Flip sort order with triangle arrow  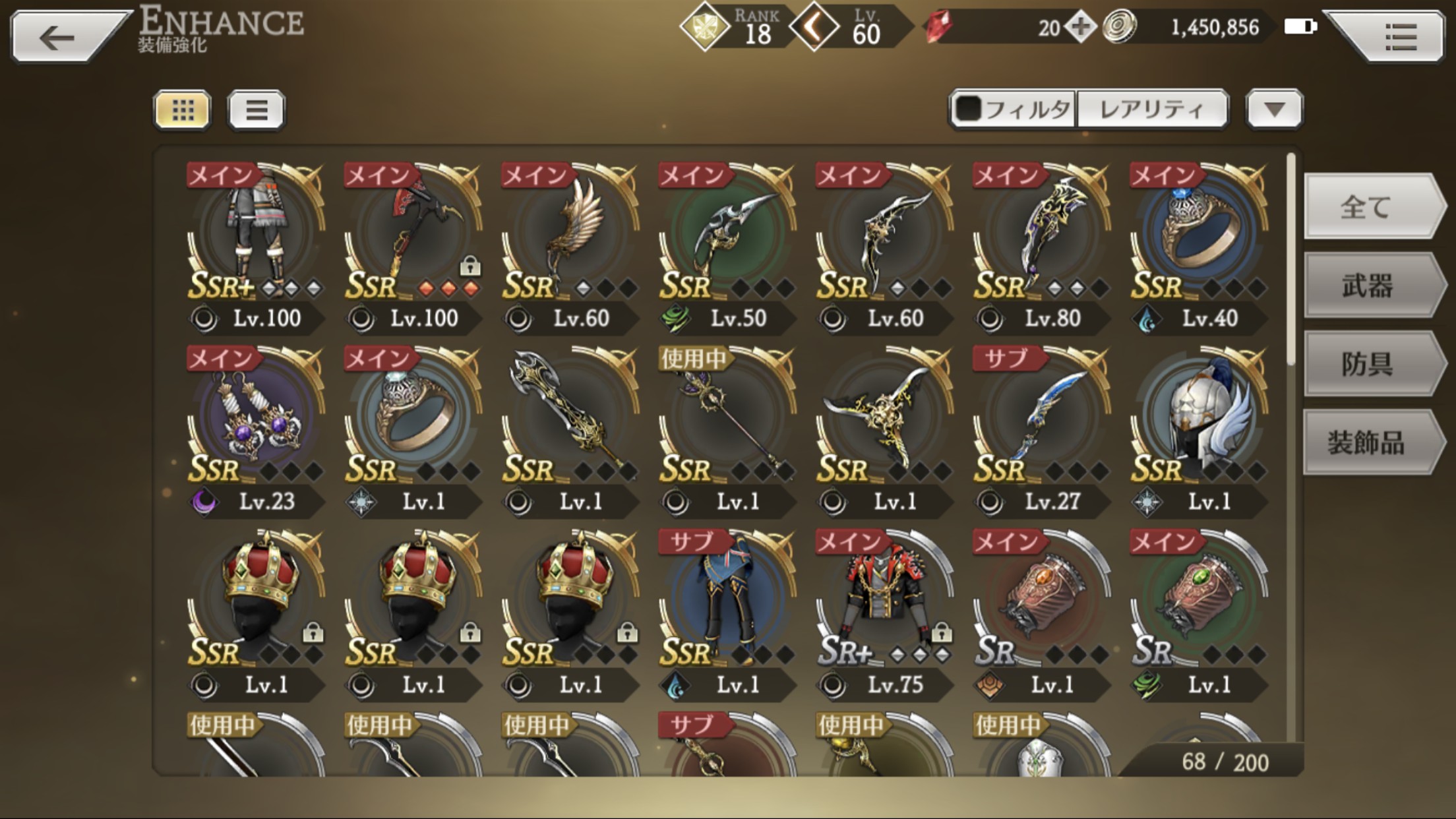coord(1274,109)
